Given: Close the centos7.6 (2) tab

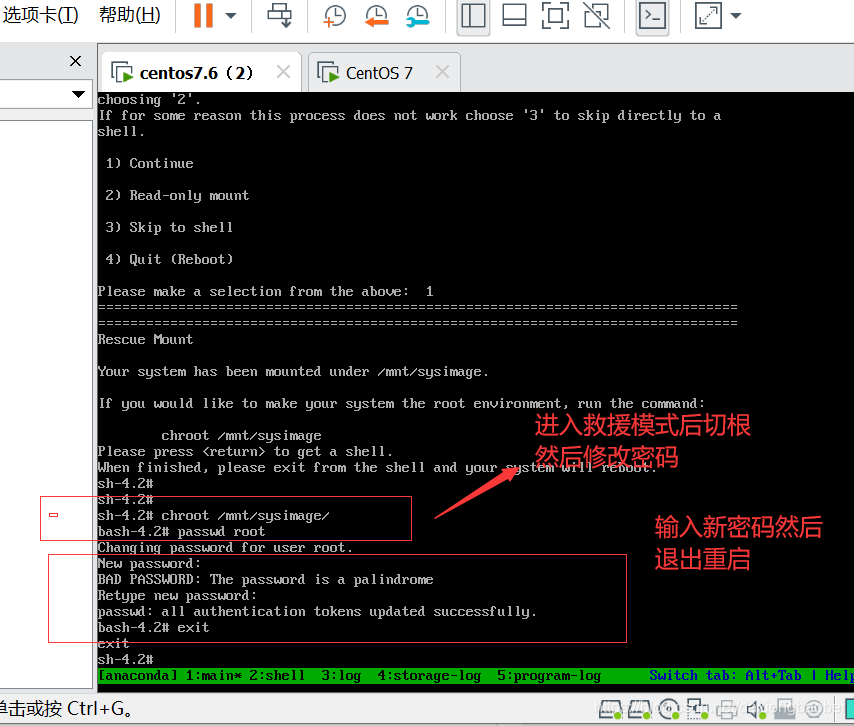Looking at the screenshot, I should pyautogui.click(x=283, y=72).
